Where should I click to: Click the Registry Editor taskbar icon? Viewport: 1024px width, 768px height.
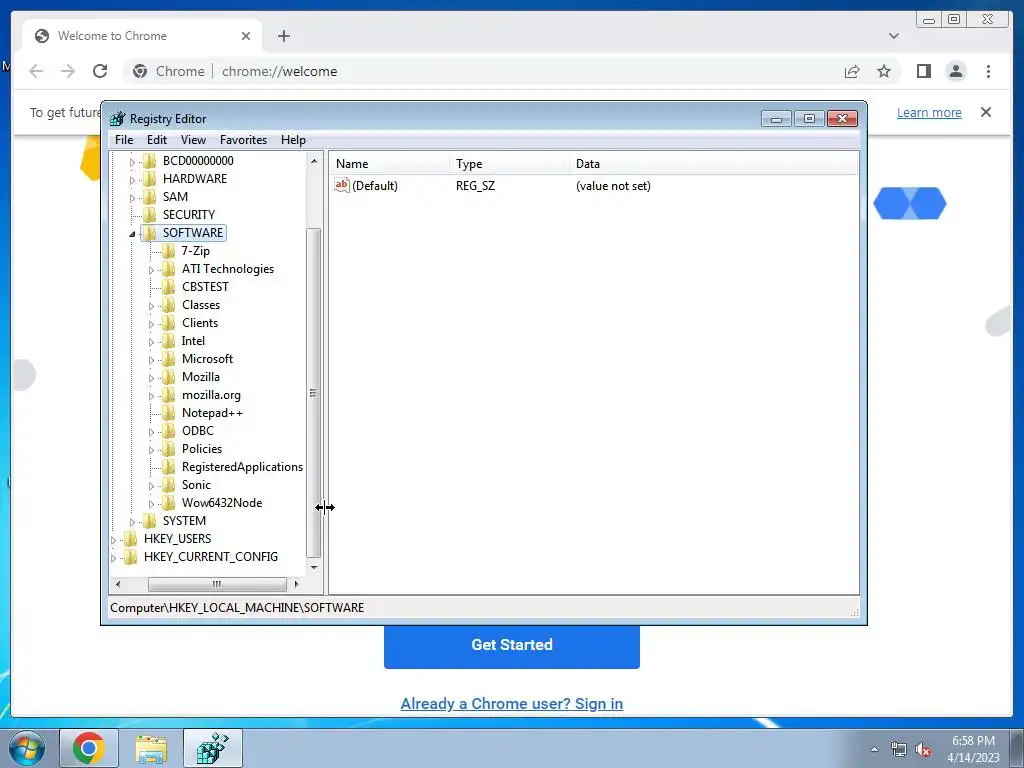pyautogui.click(x=213, y=748)
